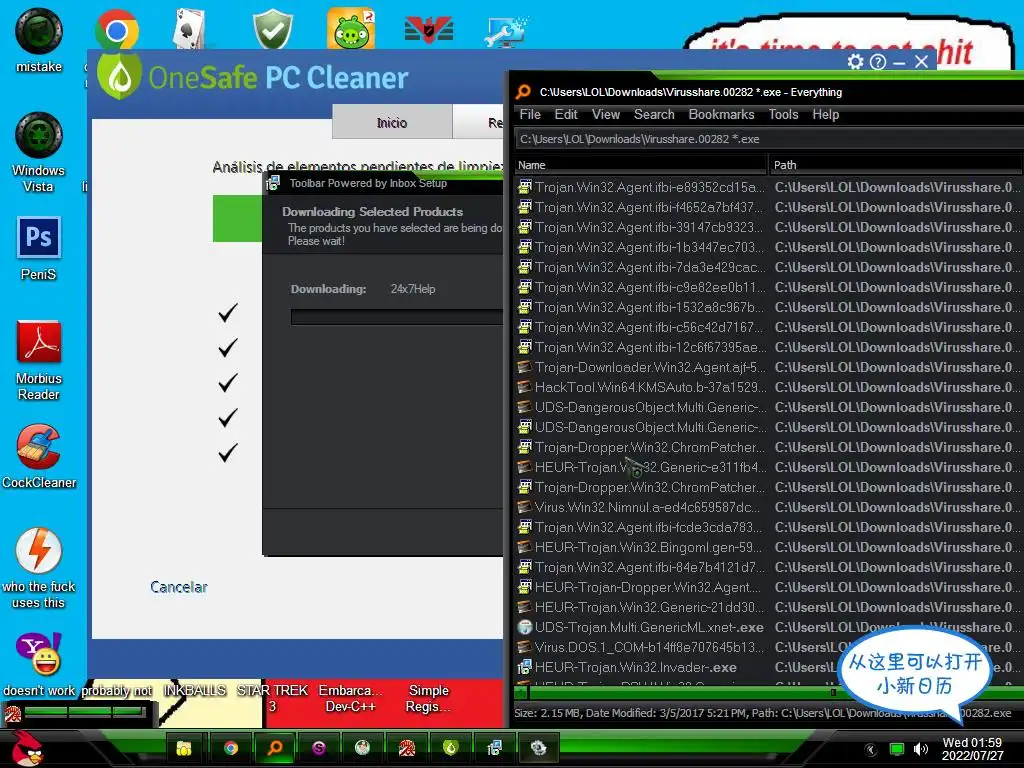
Task: Open the purple S taskbar icon
Action: [x=319, y=748]
